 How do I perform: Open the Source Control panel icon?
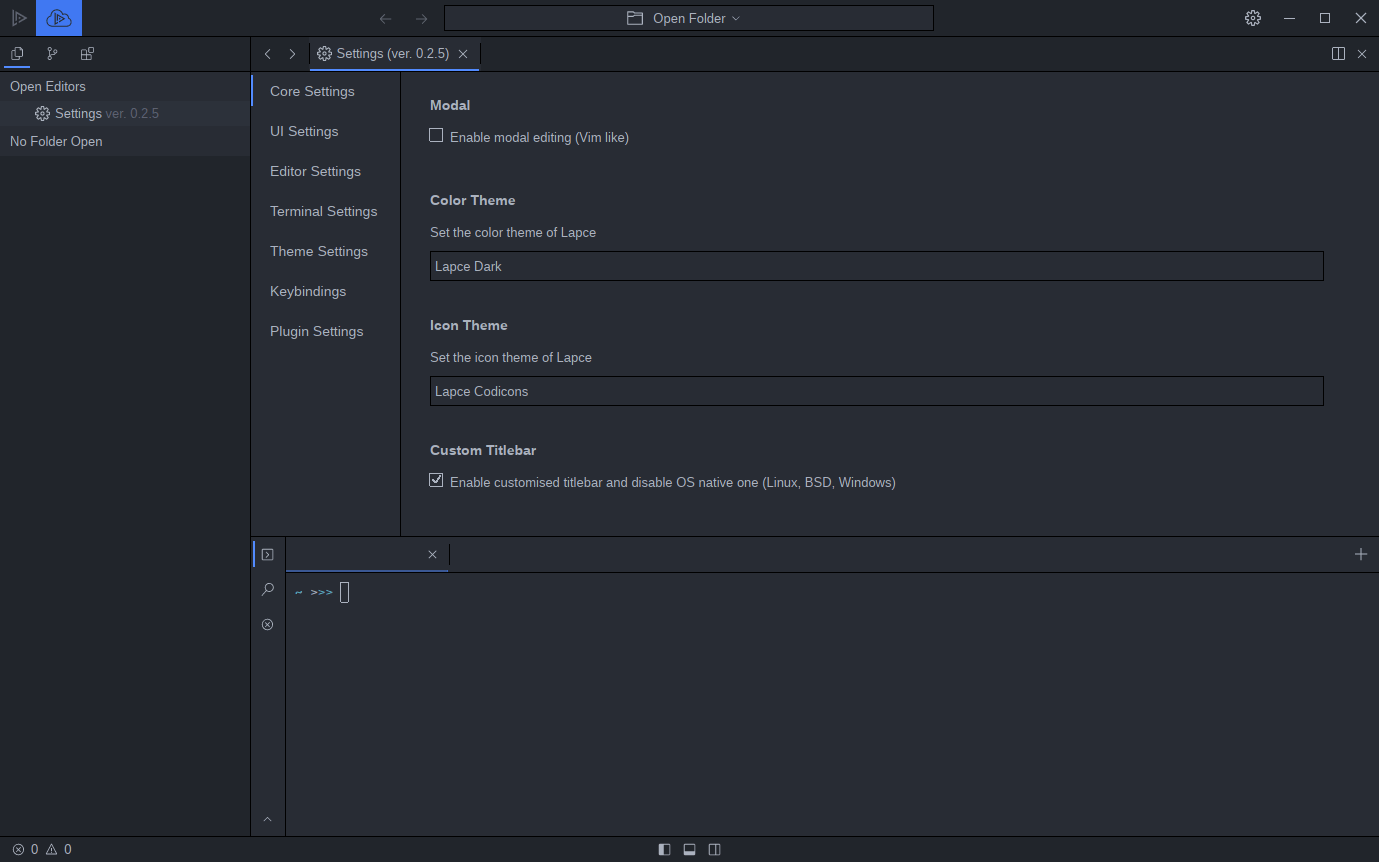click(x=52, y=54)
